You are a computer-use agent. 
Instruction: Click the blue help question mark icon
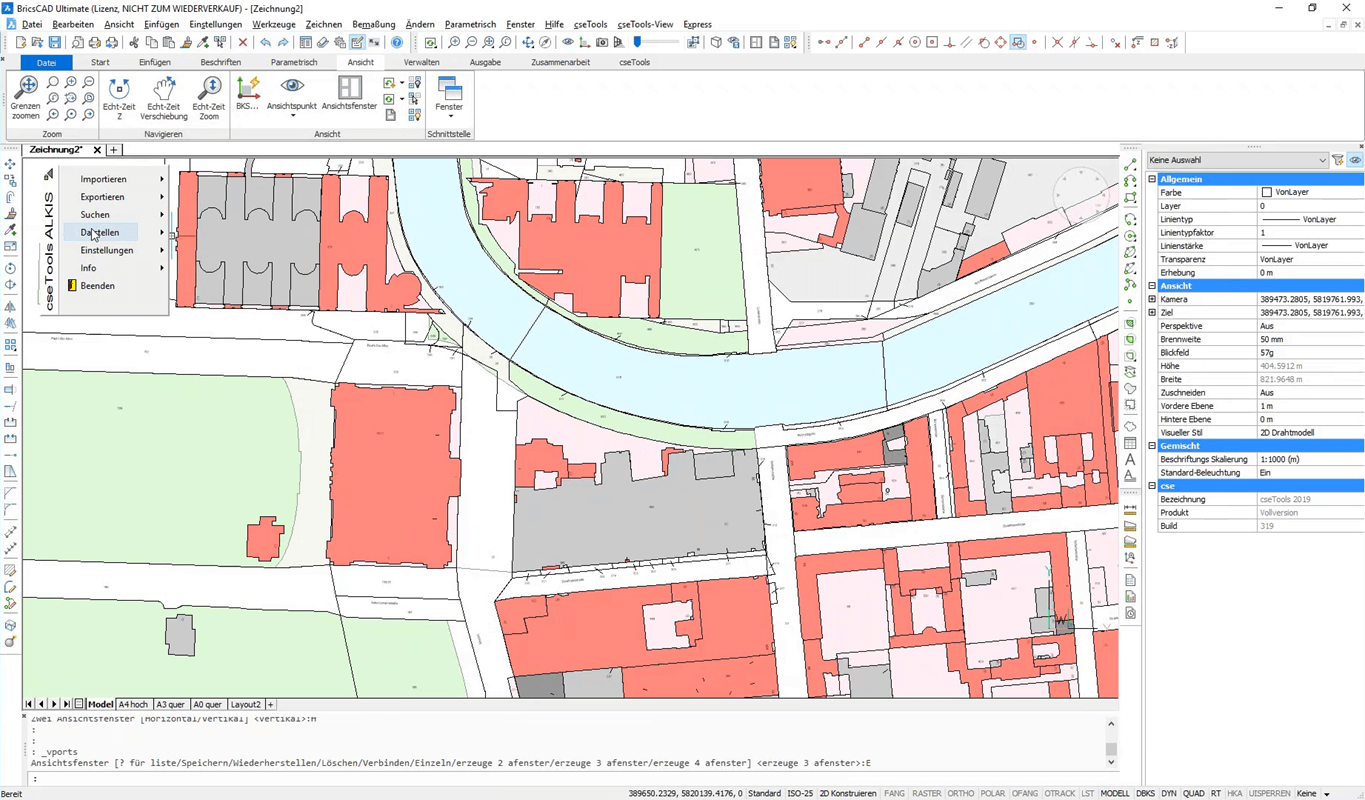pyautogui.click(x=397, y=43)
